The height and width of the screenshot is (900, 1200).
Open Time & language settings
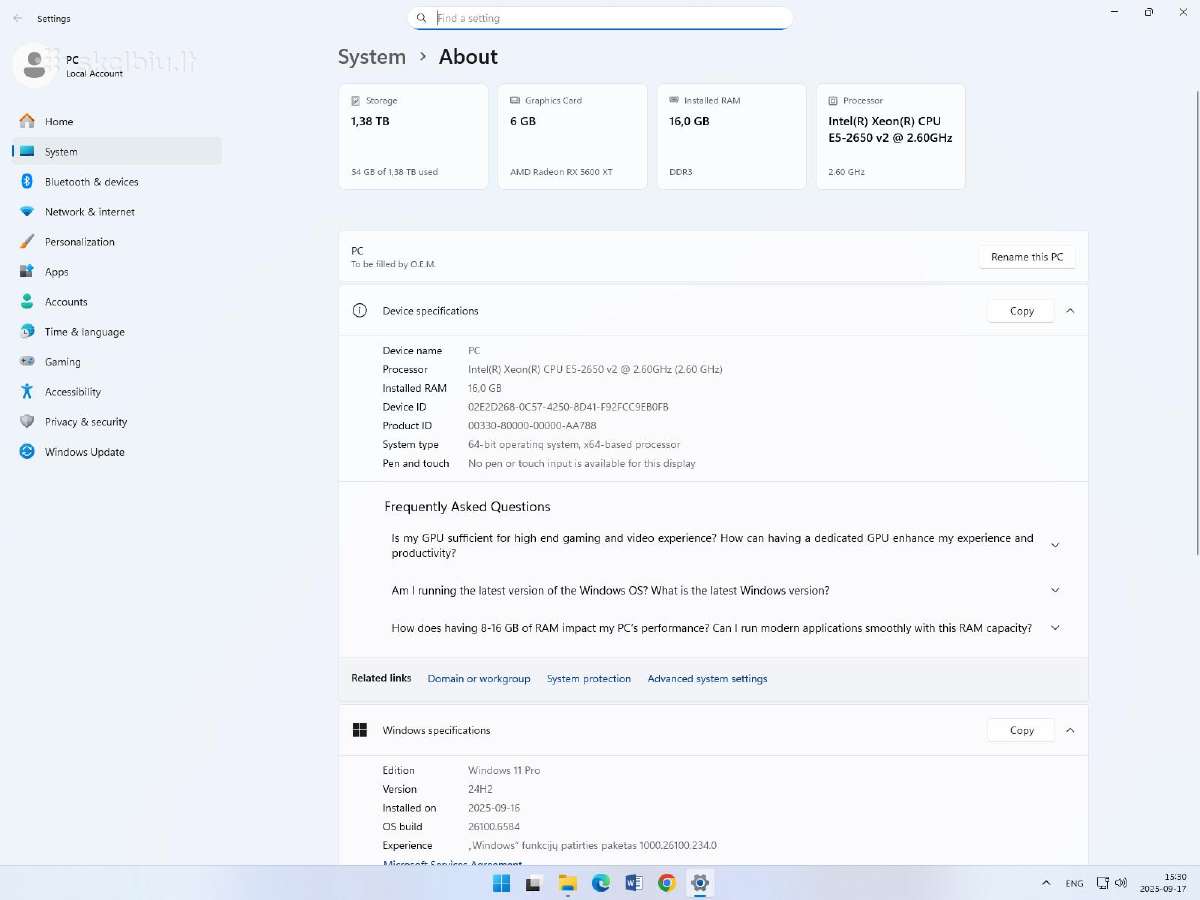pyautogui.click(x=116, y=331)
